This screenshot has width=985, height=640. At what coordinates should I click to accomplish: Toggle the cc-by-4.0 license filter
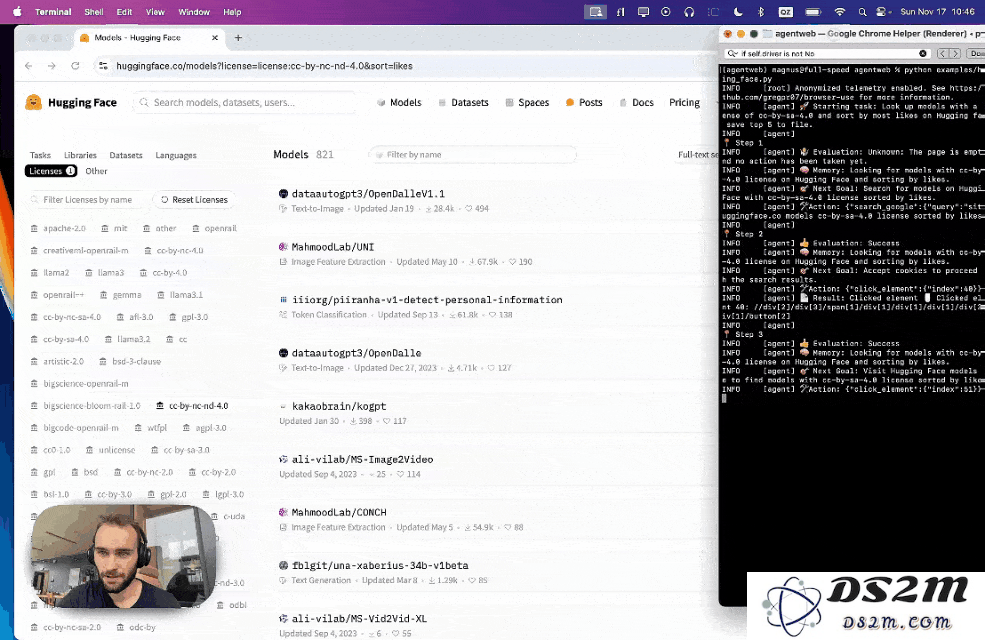point(163,273)
